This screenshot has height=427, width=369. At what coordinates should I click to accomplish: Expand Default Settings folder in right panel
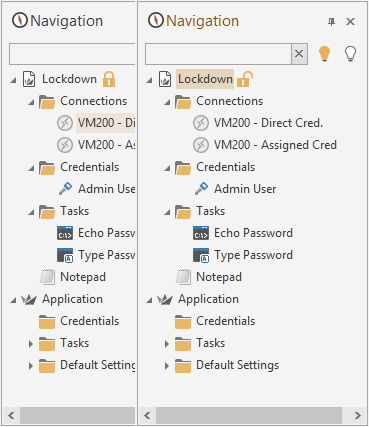(167, 366)
